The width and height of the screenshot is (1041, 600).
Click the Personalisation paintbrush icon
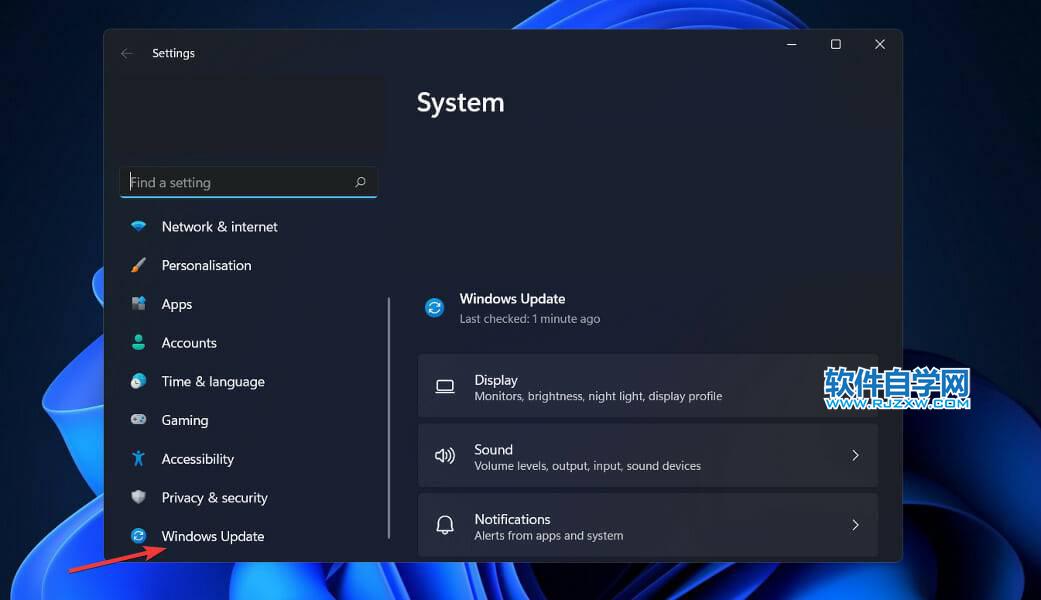click(138, 265)
